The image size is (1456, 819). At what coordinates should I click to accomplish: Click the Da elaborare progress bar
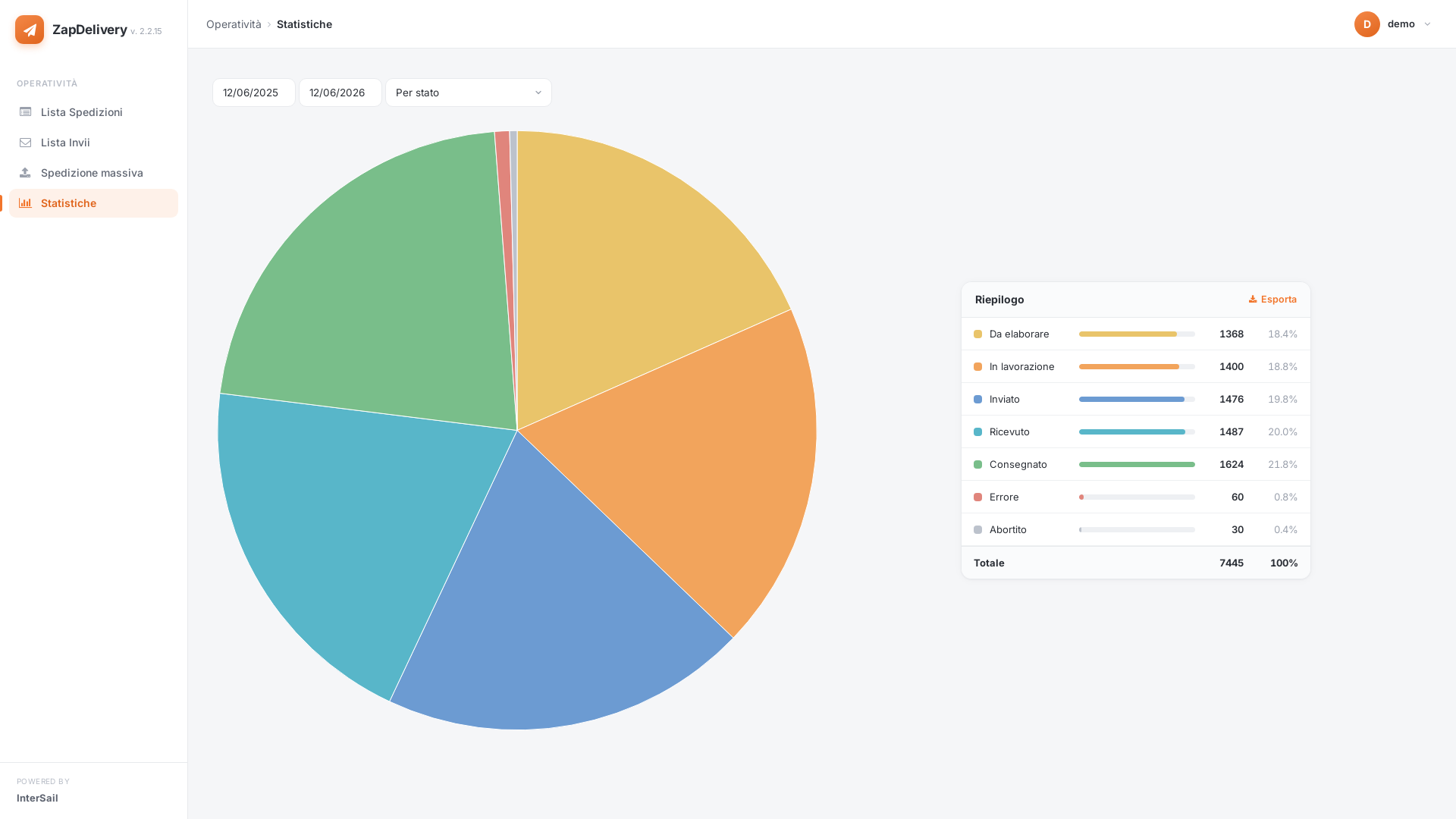point(1137,334)
